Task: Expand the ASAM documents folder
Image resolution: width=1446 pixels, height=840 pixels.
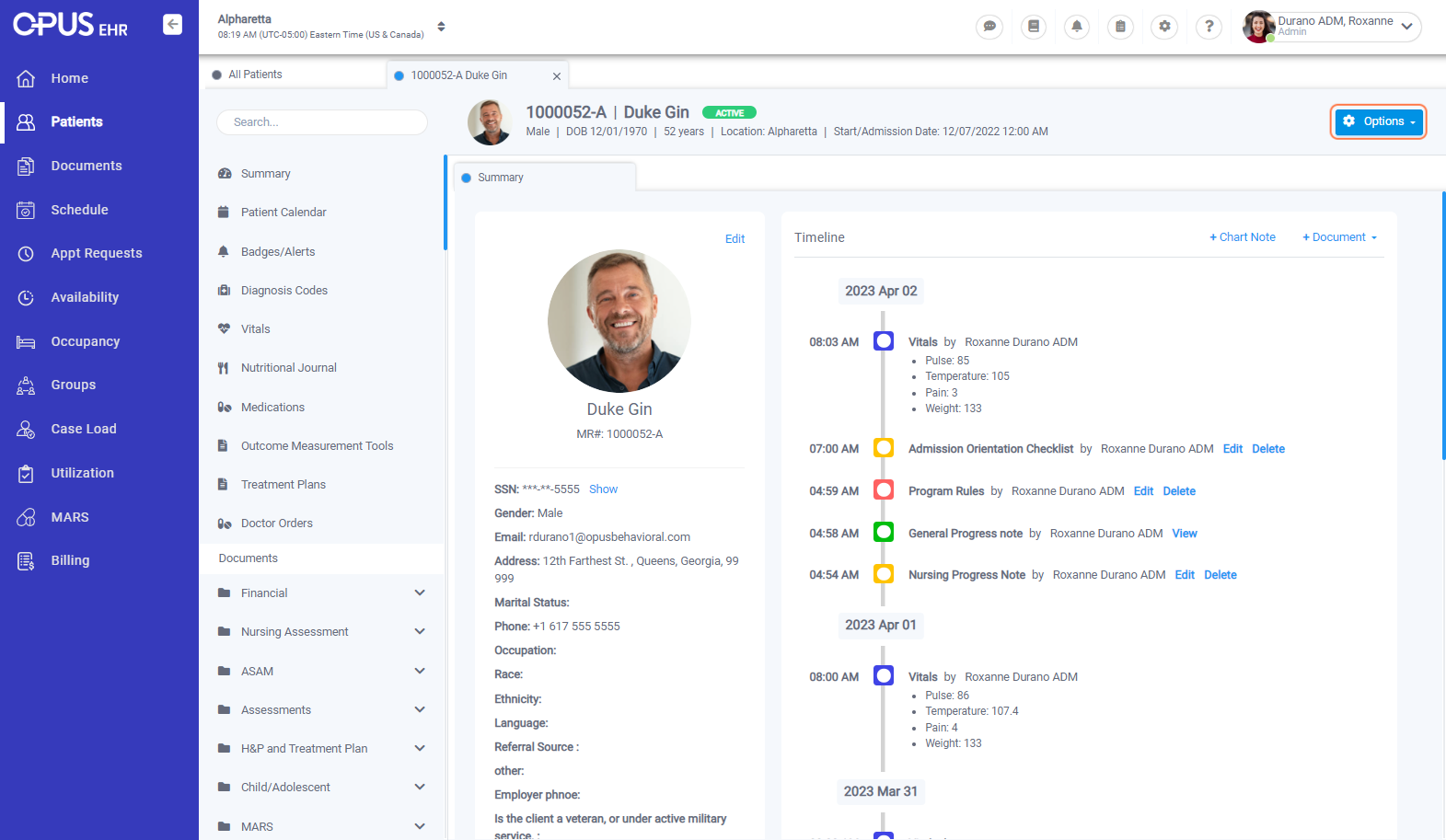Action: pos(420,671)
